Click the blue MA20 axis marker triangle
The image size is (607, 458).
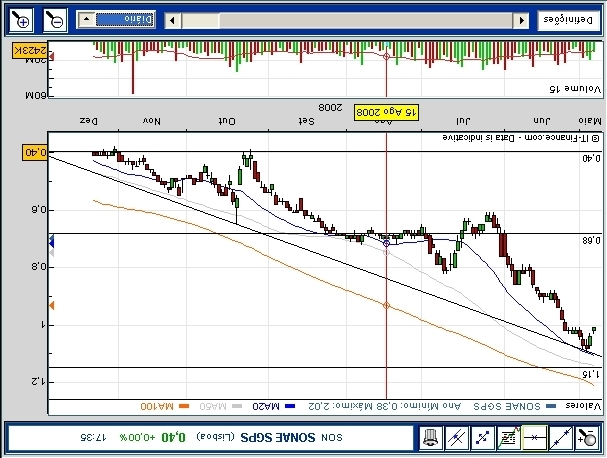tap(51, 243)
